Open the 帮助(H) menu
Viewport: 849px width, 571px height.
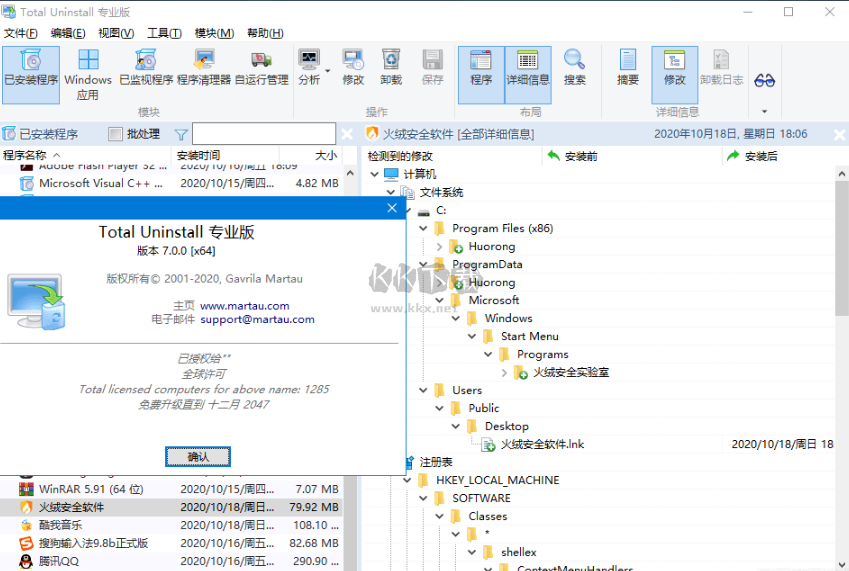tap(265, 33)
